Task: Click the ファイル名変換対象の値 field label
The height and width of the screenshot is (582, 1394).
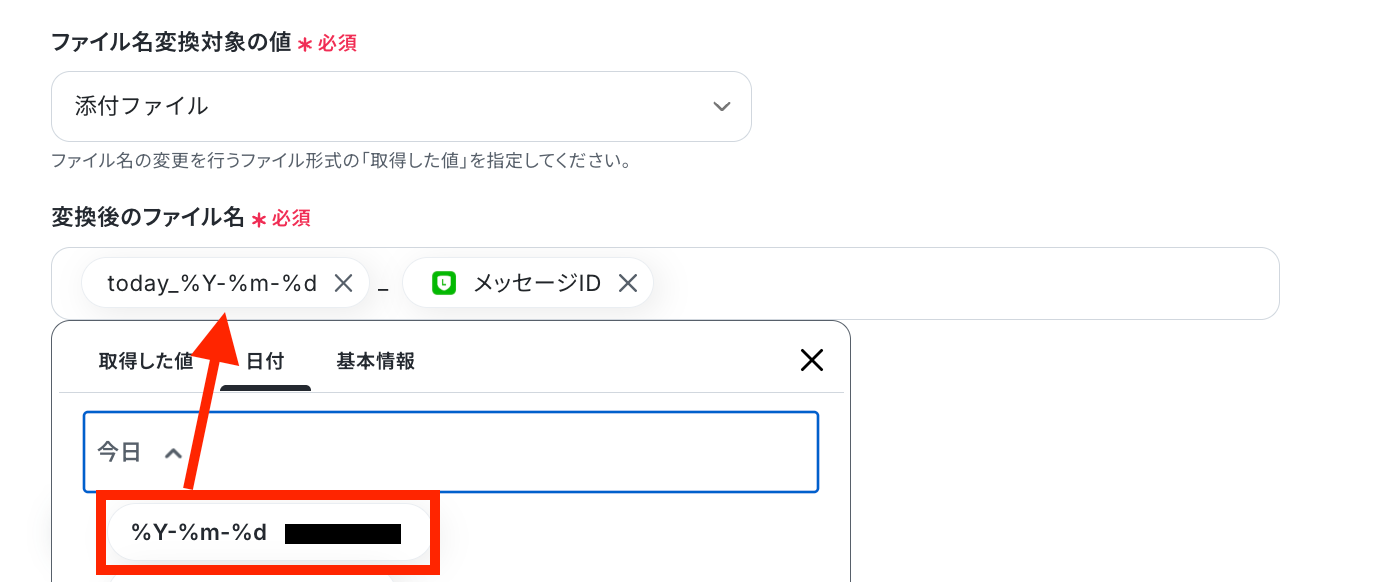Action: (171, 42)
